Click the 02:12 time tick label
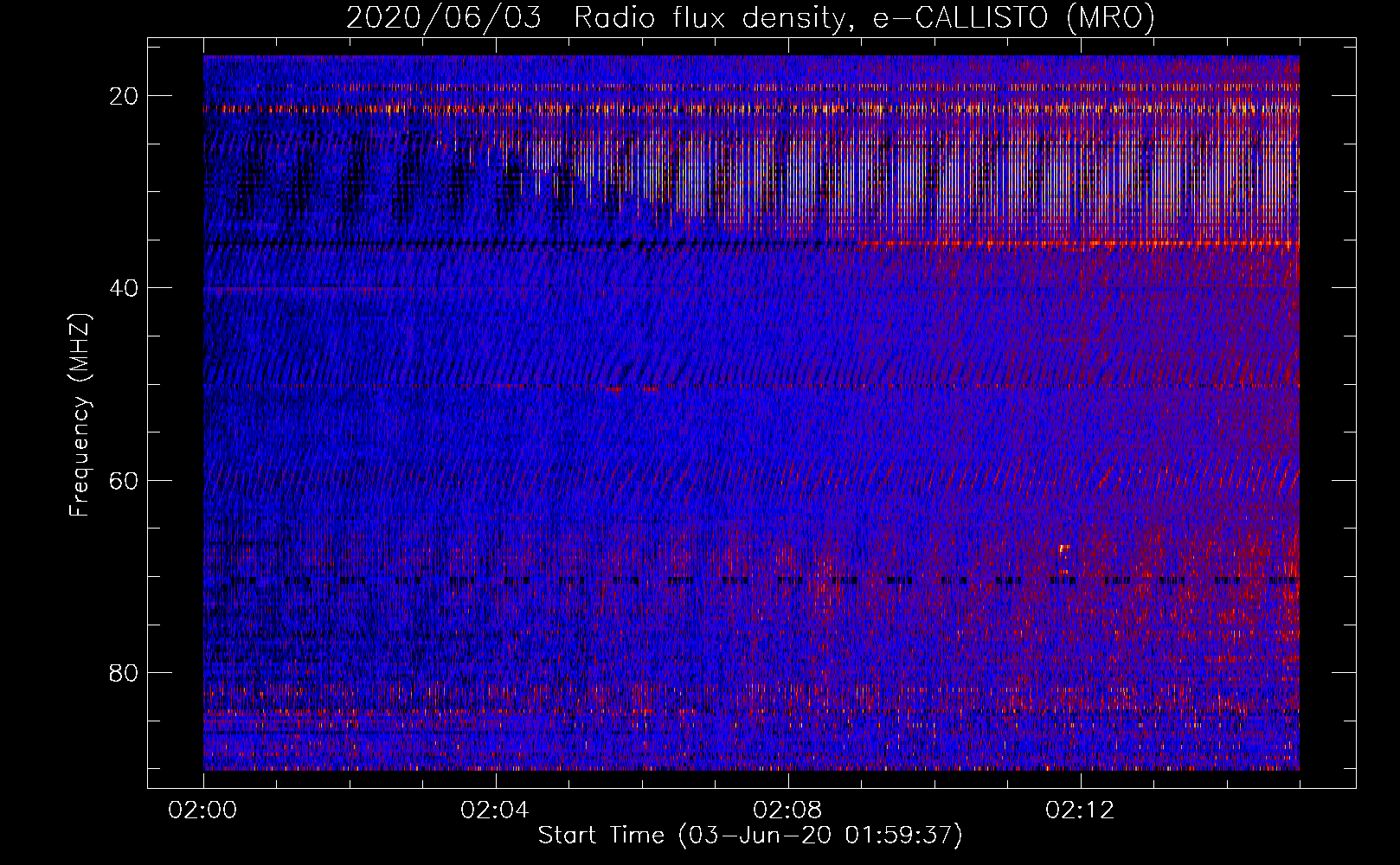1400x865 pixels. 1081,811
